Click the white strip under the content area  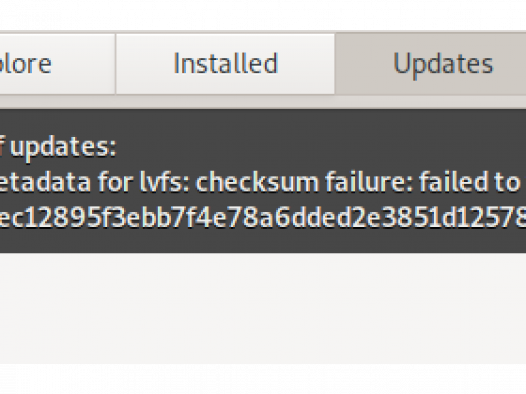coord(263,379)
